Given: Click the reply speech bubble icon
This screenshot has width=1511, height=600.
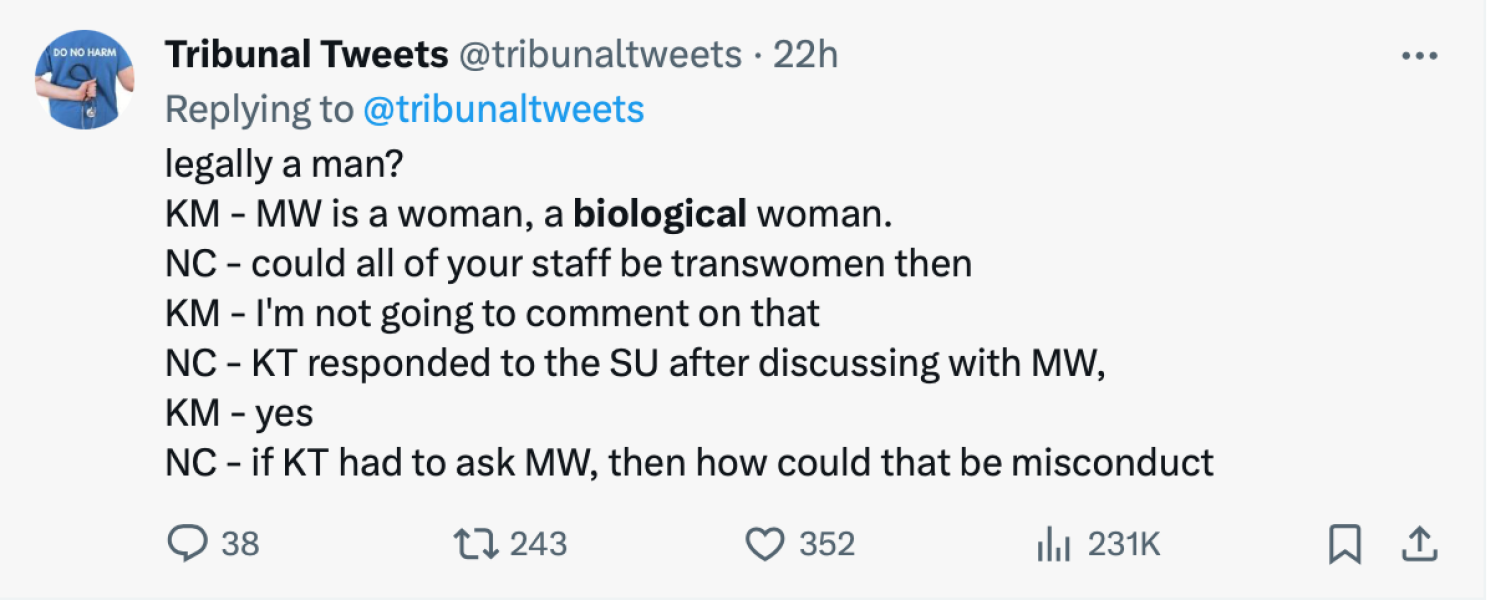Looking at the screenshot, I should pyautogui.click(x=185, y=544).
